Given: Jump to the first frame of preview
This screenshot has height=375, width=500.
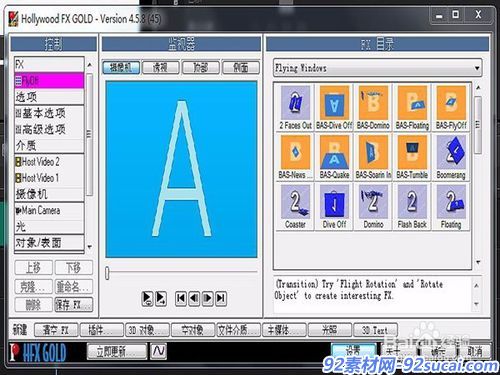Looking at the screenshot, I should [181, 298].
